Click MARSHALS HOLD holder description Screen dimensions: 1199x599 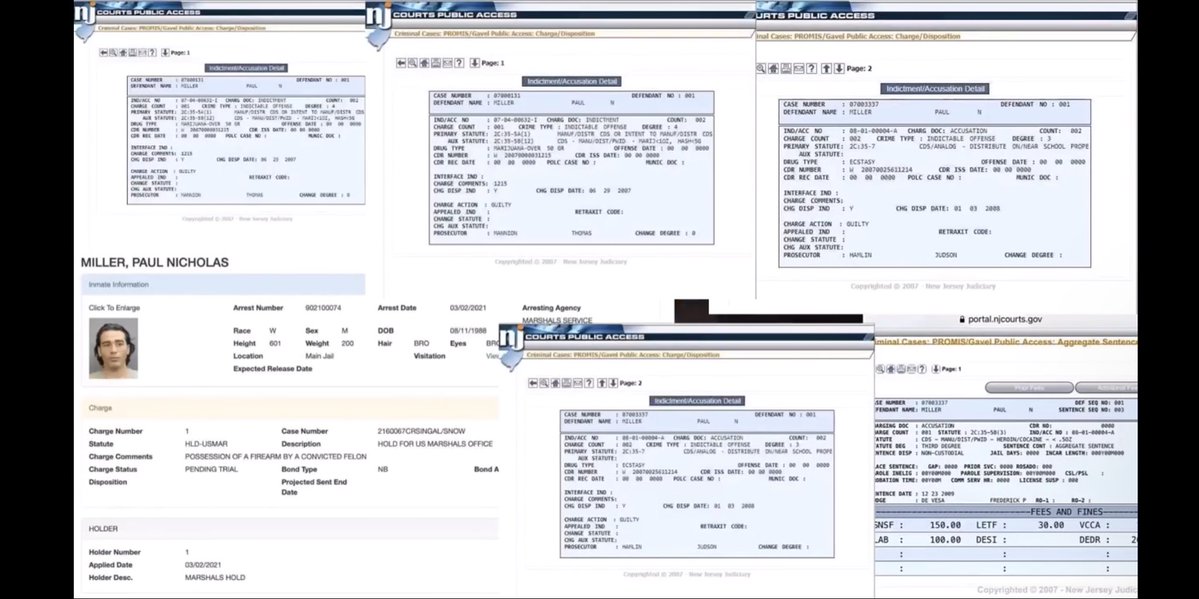(215, 578)
